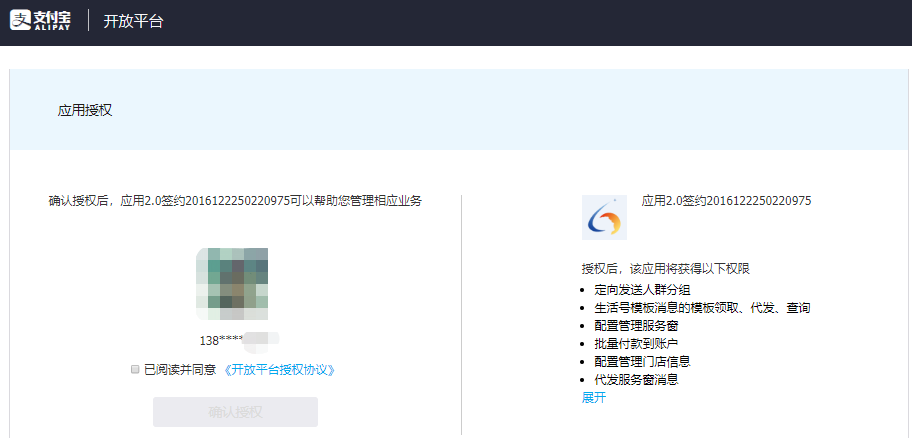This screenshot has height=438, width=912.
Task: Click the 应用授权 heading text
Action: click(x=85, y=111)
